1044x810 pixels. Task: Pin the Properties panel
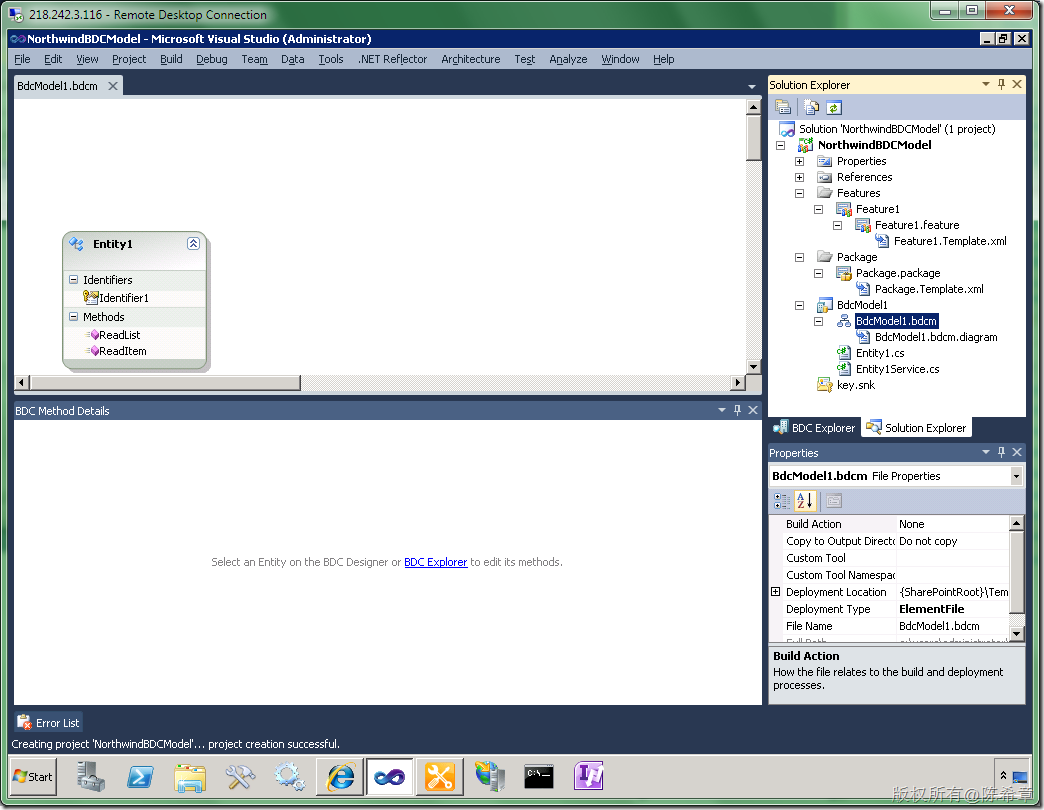(1001, 452)
